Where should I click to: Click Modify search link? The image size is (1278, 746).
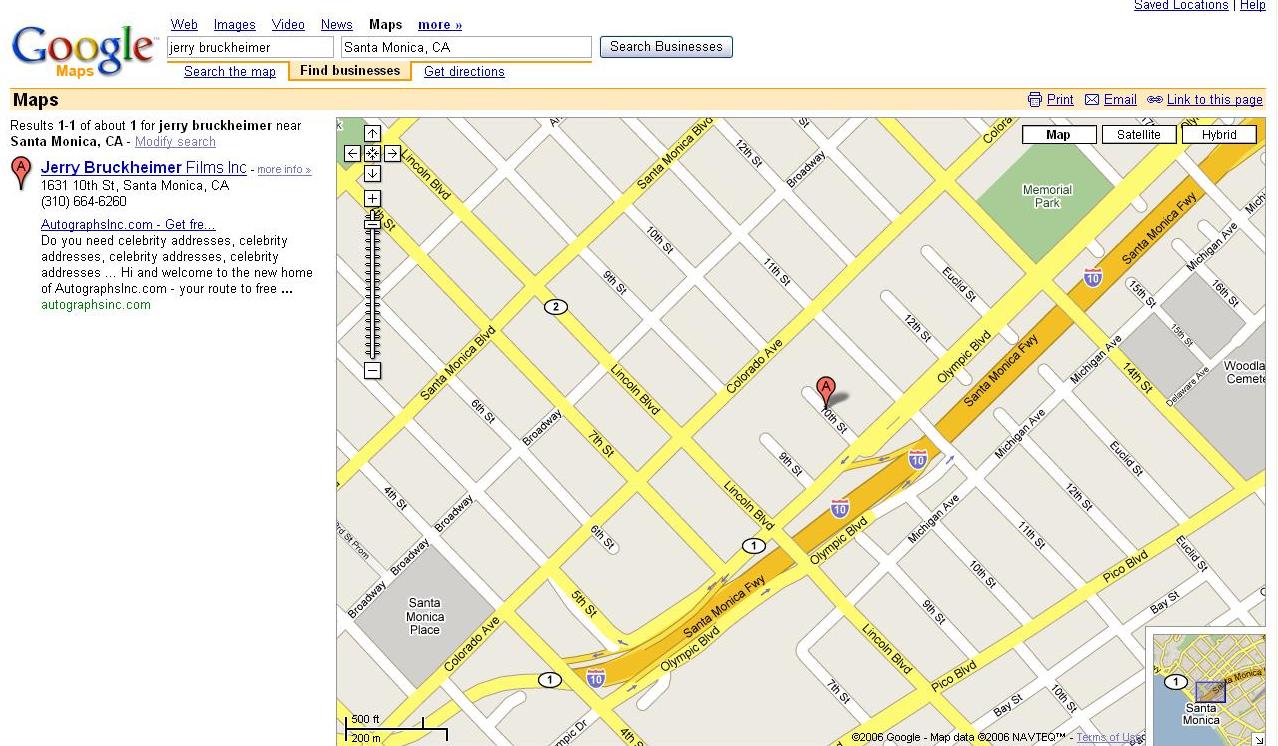[175, 142]
